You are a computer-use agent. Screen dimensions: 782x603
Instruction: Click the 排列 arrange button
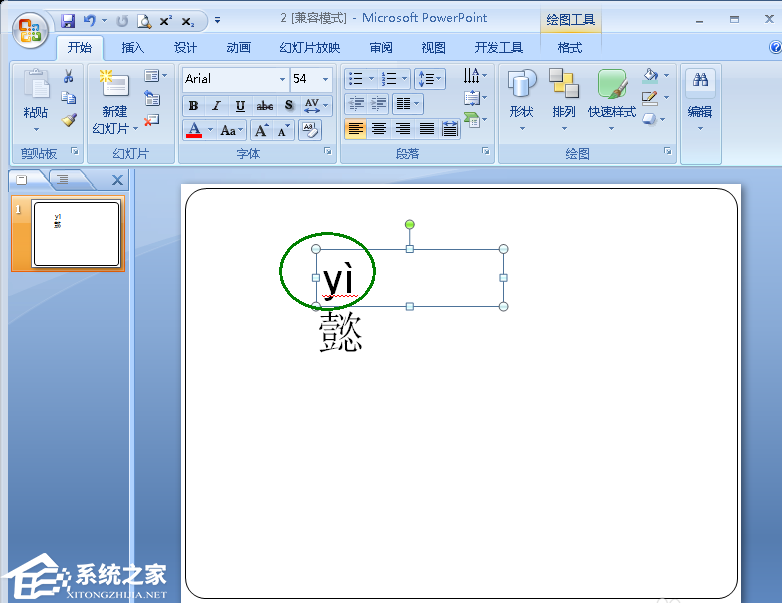[564, 100]
